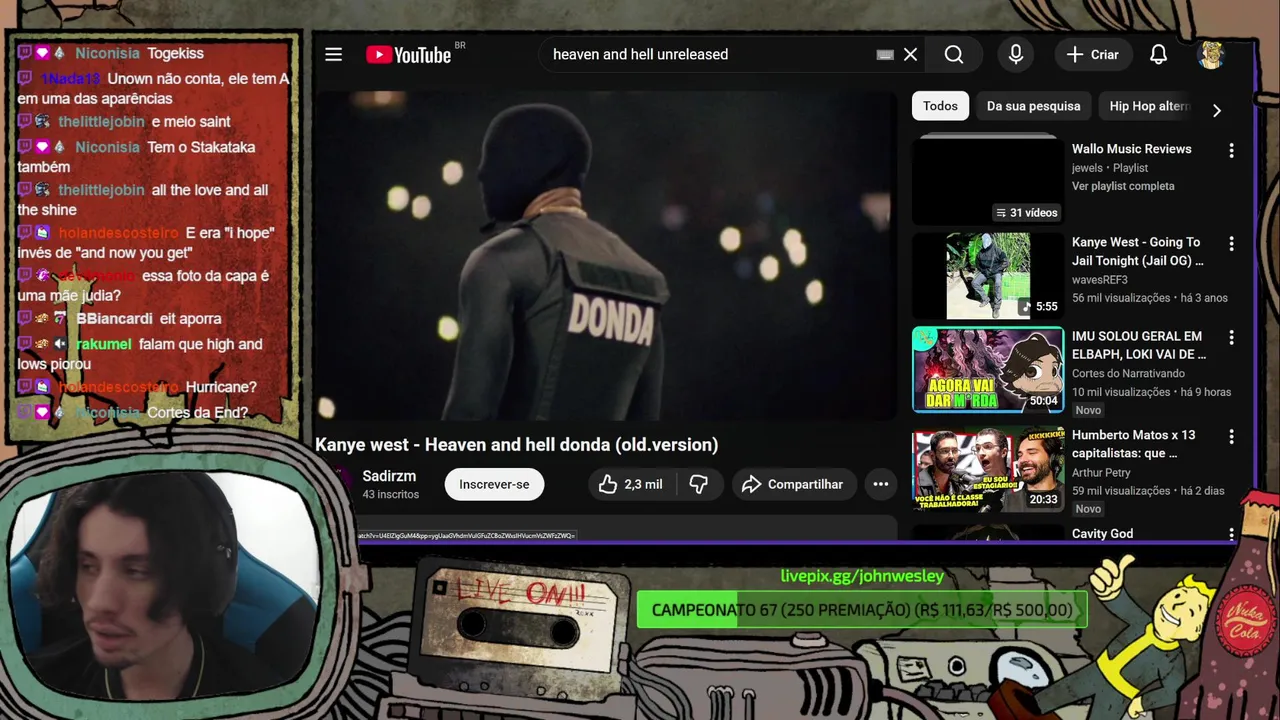Image resolution: width=1280 pixels, height=720 pixels.
Task: Open 'Kanye West - Going To Jail Tonight' title
Action: click(1138, 251)
